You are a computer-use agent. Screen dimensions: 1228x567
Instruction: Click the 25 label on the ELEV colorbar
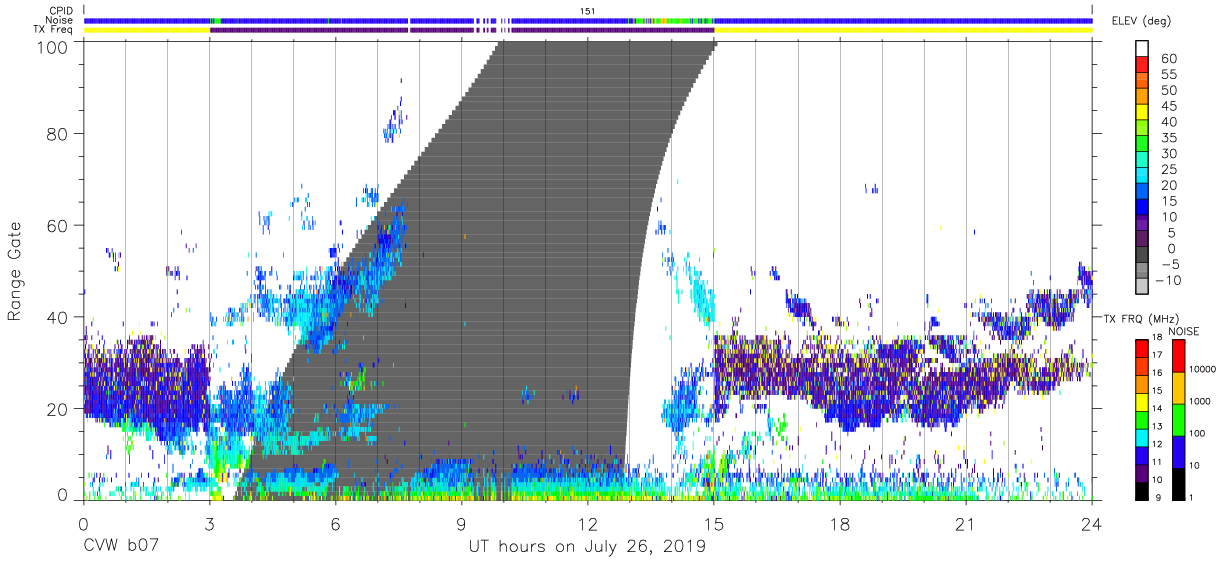[x=1169, y=169]
